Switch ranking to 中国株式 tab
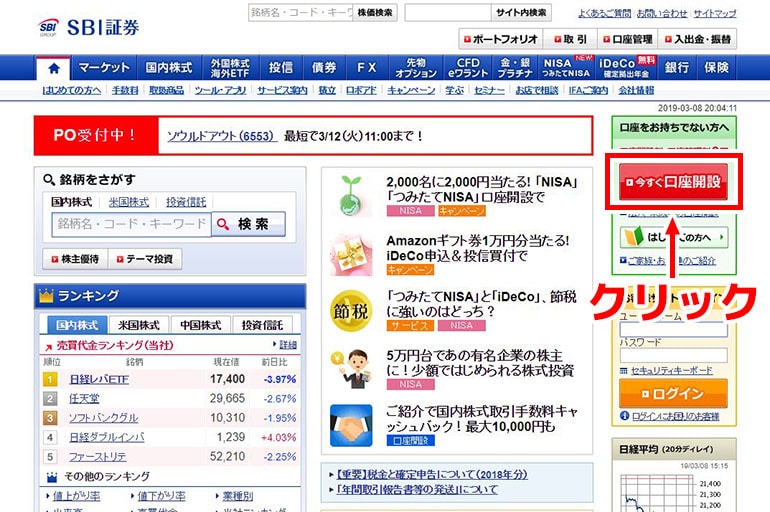Viewport: 770px width, 512px height. tap(200, 325)
